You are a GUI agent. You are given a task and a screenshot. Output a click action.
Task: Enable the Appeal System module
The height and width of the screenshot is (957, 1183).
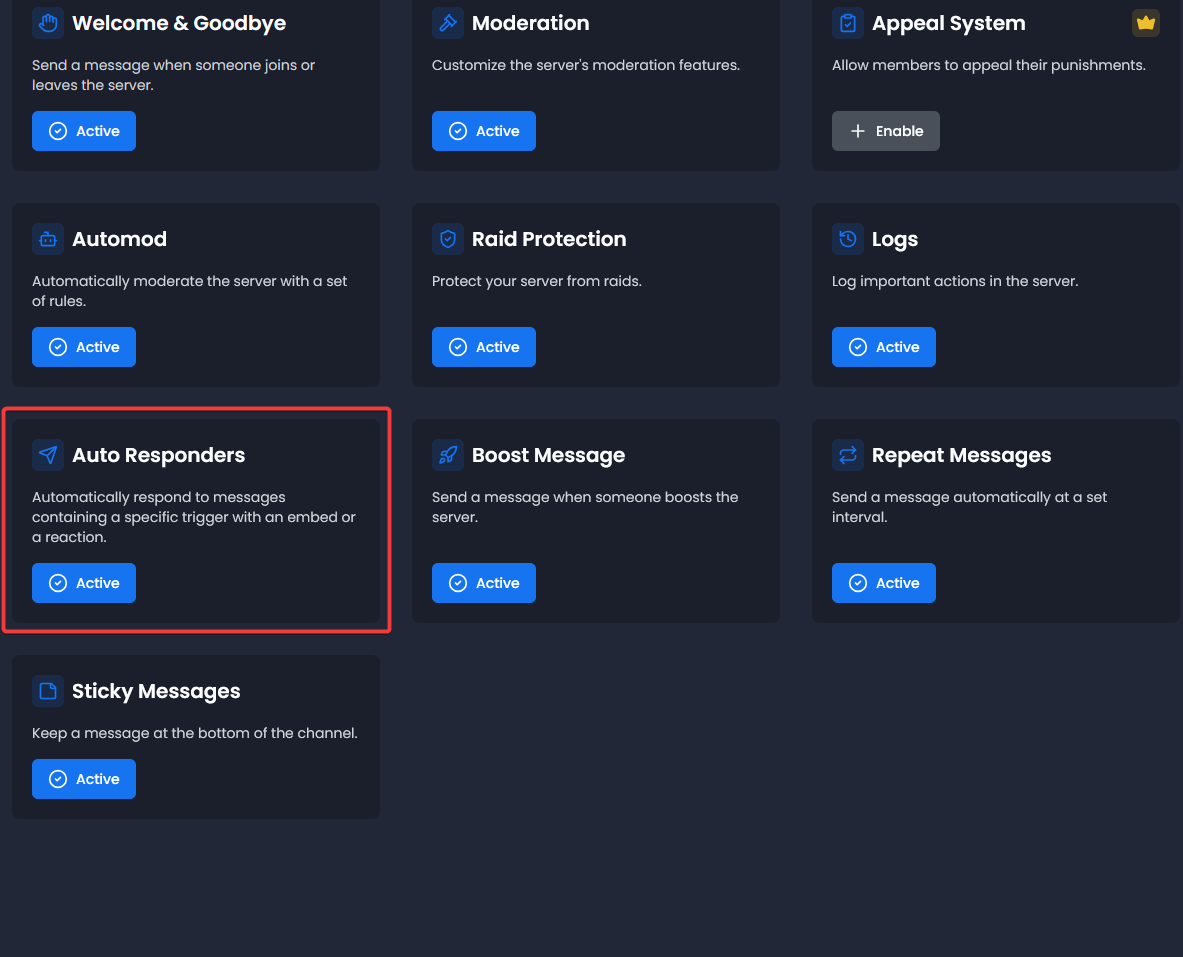pyautogui.click(x=886, y=131)
